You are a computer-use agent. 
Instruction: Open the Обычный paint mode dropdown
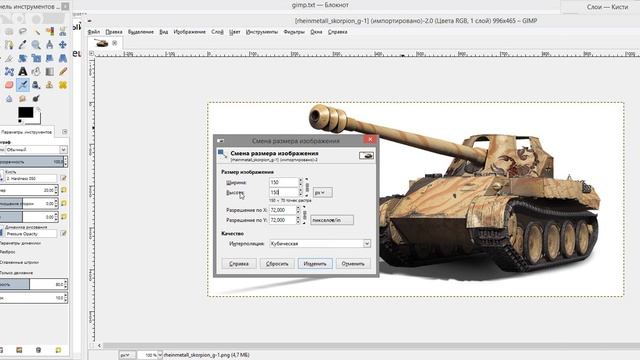(x=36, y=150)
